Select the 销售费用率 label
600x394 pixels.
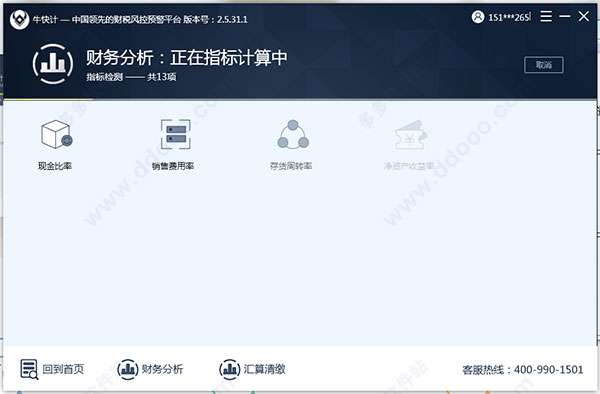(x=173, y=166)
